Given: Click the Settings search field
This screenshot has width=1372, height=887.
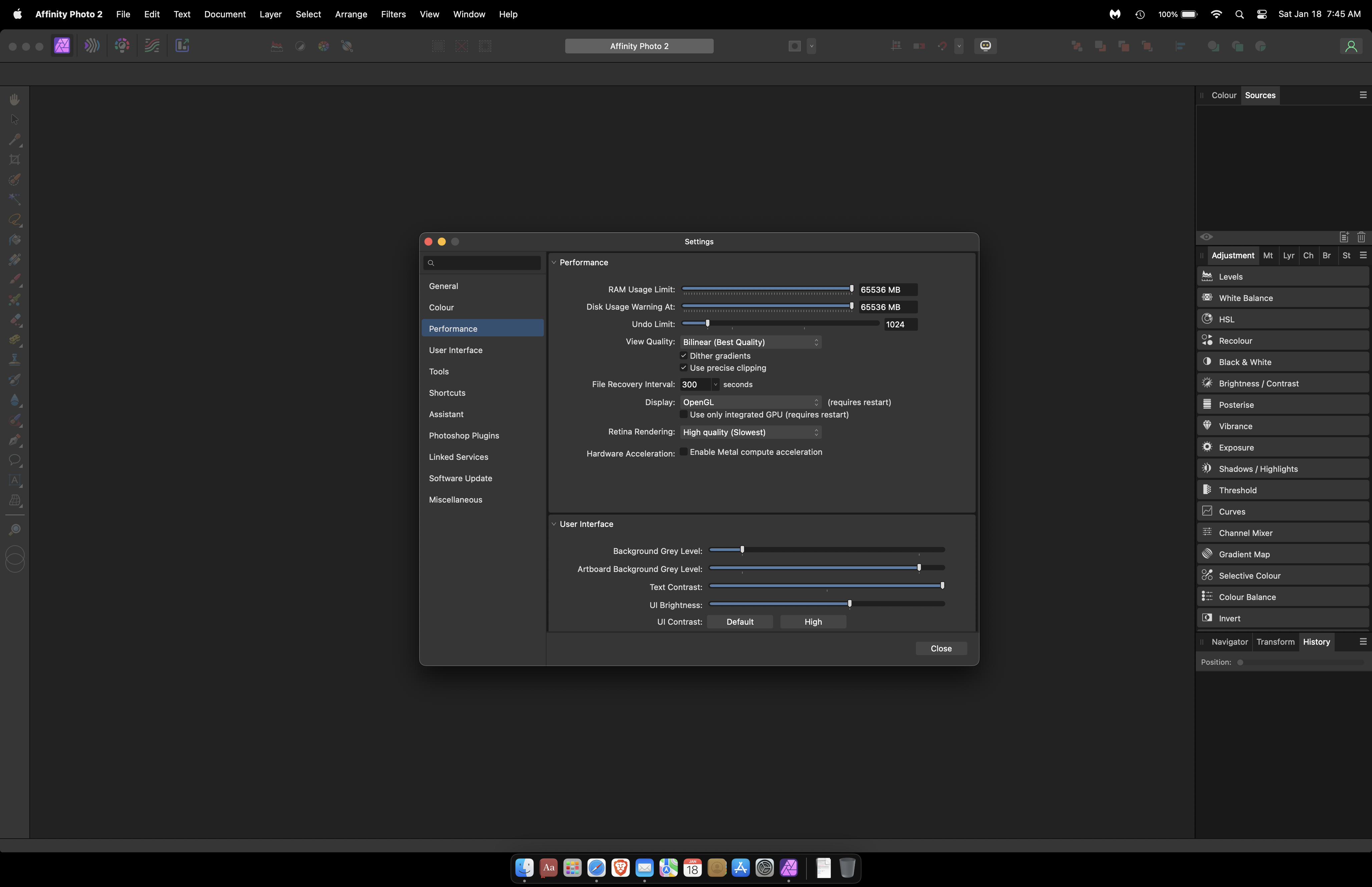Looking at the screenshot, I should [482, 263].
